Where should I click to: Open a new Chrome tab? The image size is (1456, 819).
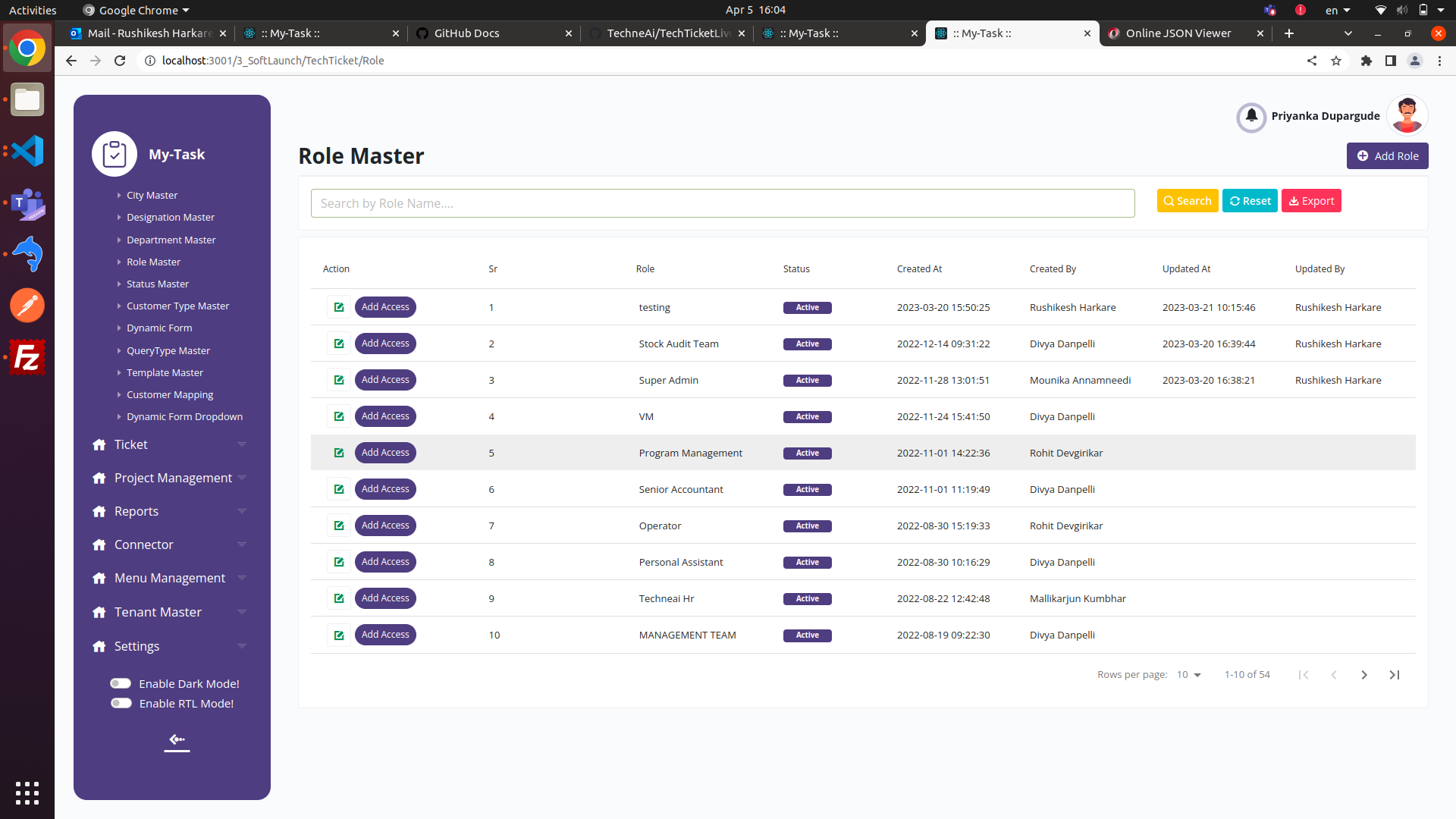pyautogui.click(x=1289, y=33)
